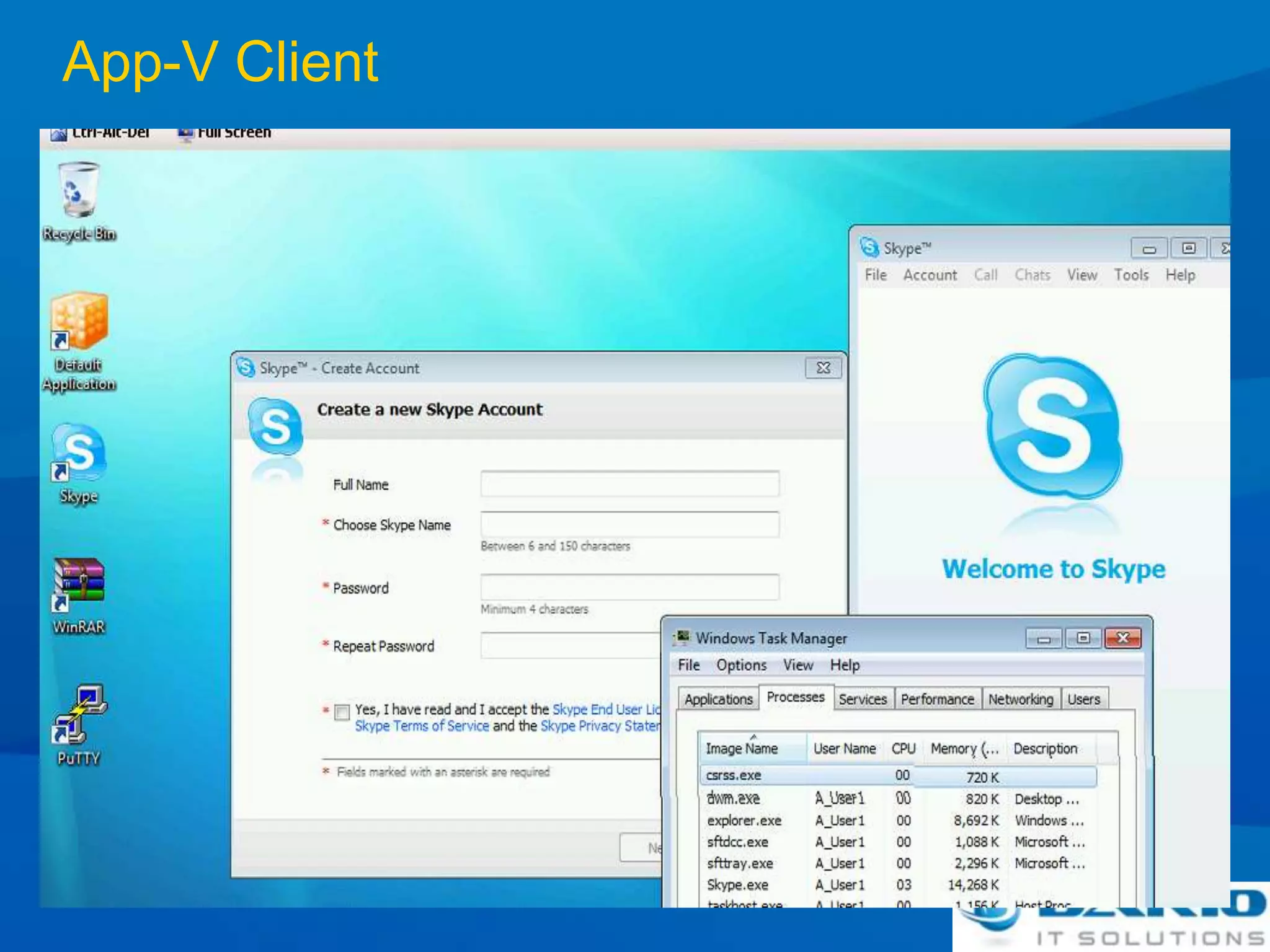Maximize the Skype main window
Screen dimensions: 1270x952
pos(1188,249)
